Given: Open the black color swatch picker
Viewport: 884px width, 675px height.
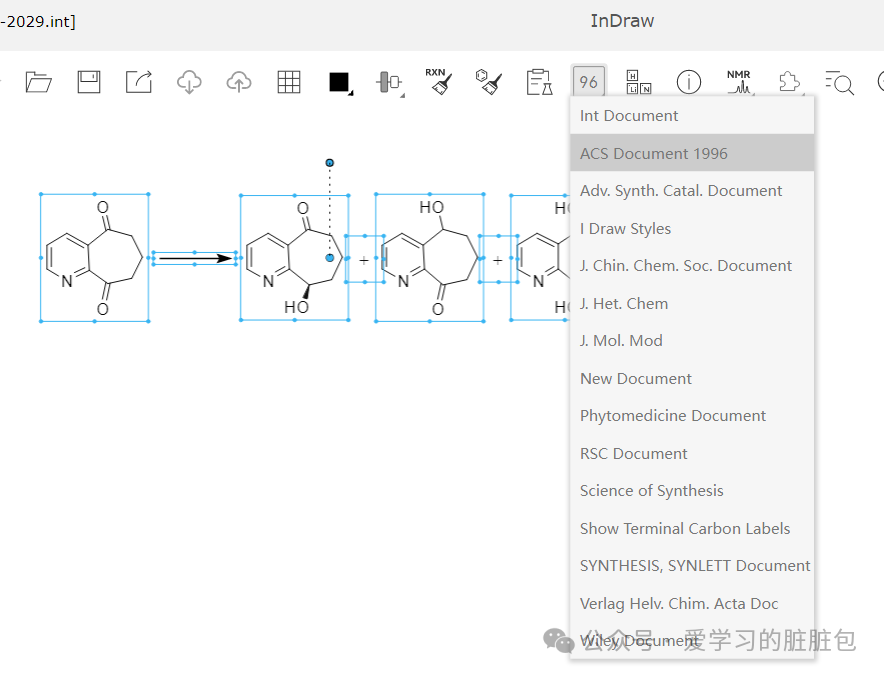Looking at the screenshot, I should (x=340, y=82).
